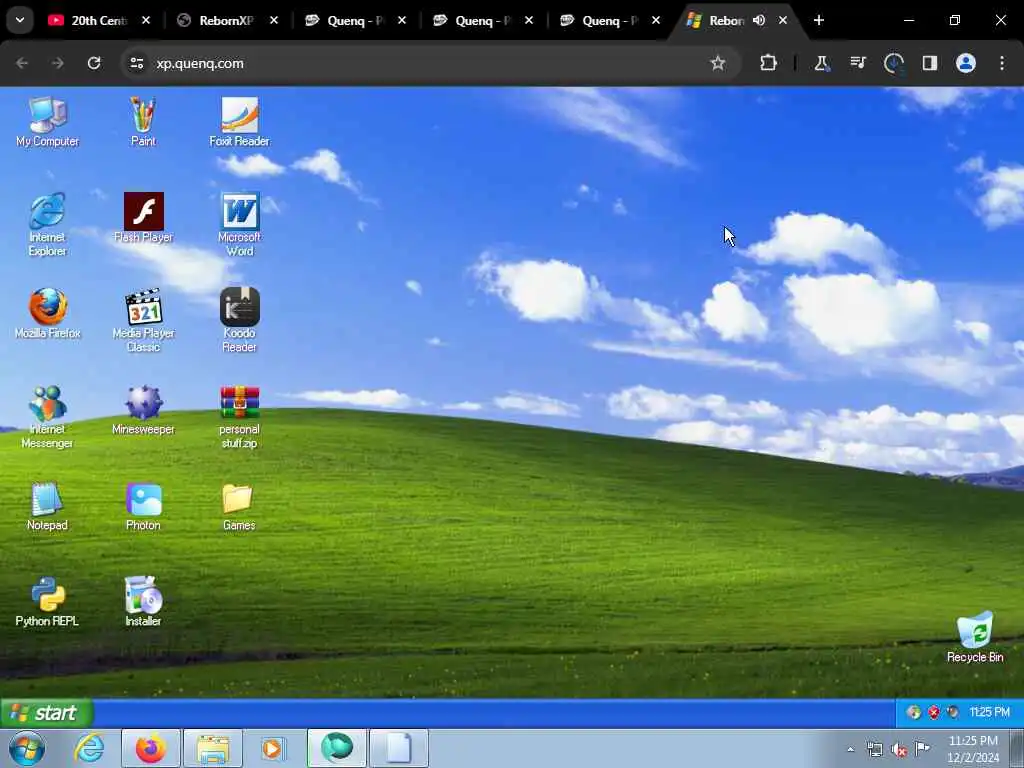
Task: Open media player taskbar icon
Action: 273,748
